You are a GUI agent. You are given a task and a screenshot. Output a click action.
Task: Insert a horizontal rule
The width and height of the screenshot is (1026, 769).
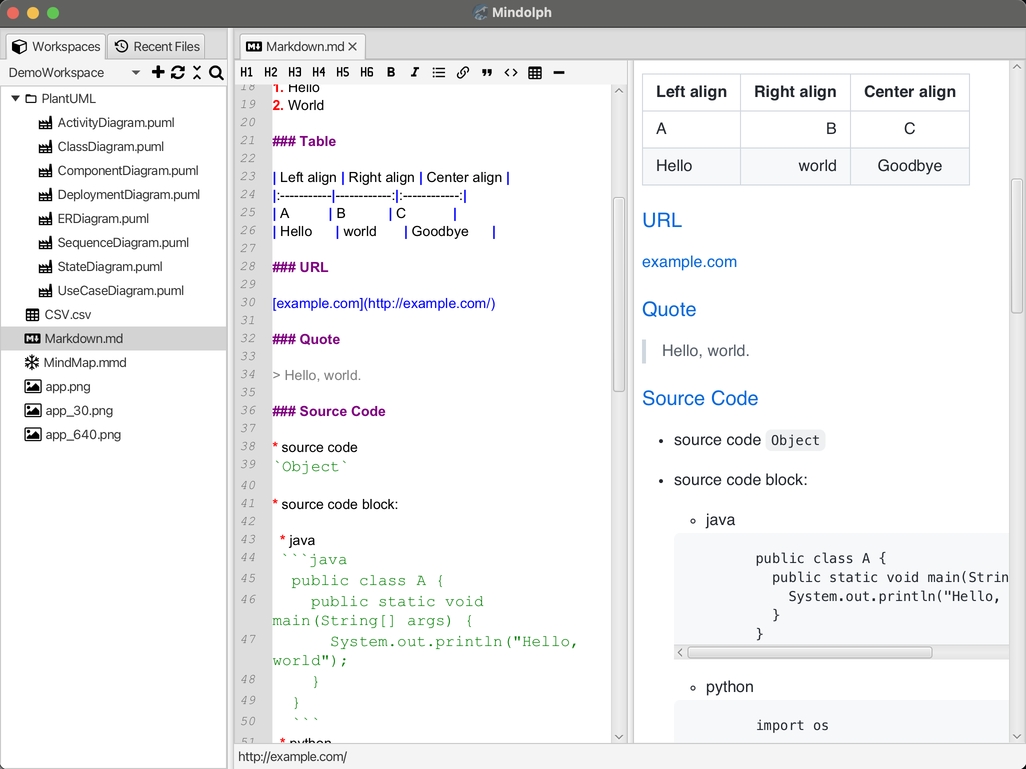pos(559,72)
